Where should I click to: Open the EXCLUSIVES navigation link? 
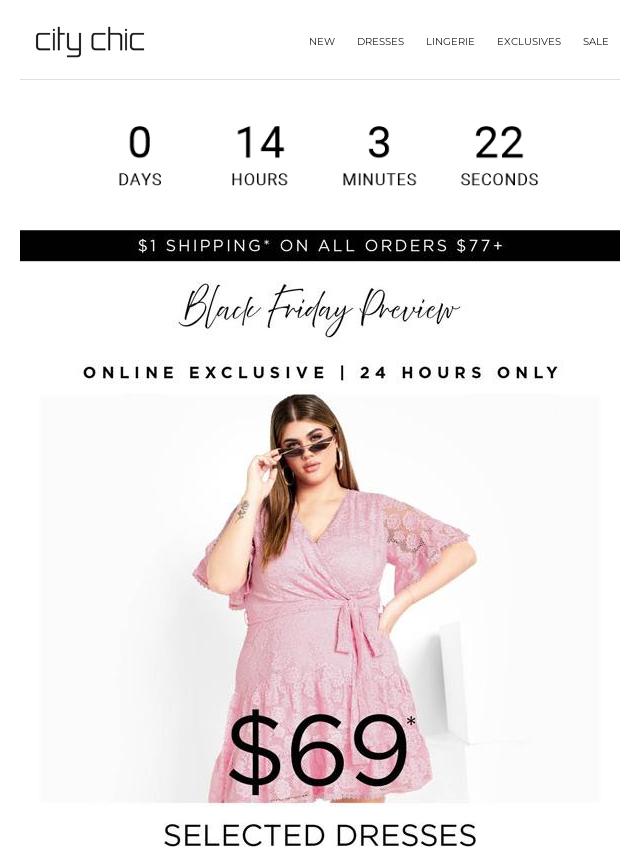[x=528, y=41]
